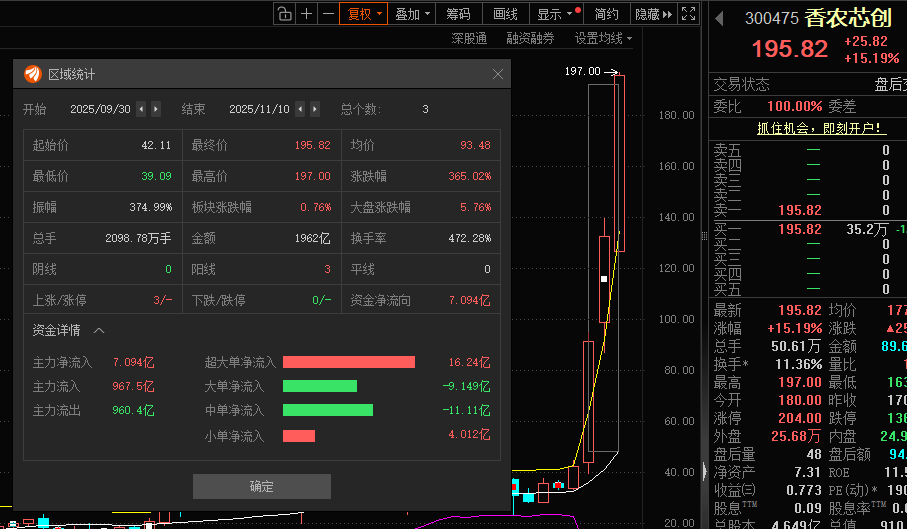907x529 pixels.
Task: Collapse the 资金详情 section
Action: click(99, 331)
